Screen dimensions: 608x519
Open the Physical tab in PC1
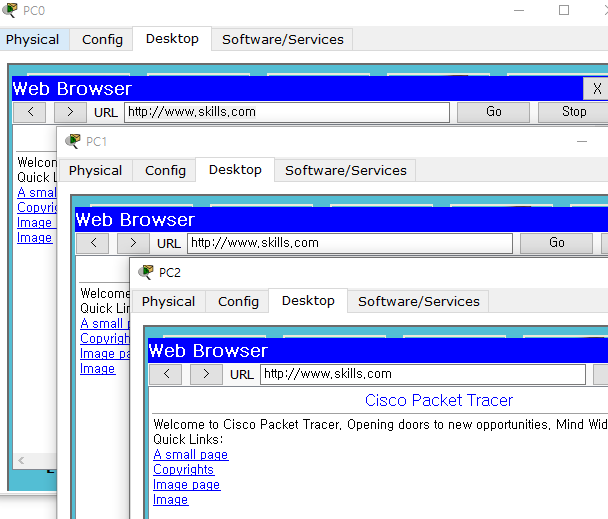click(95, 171)
